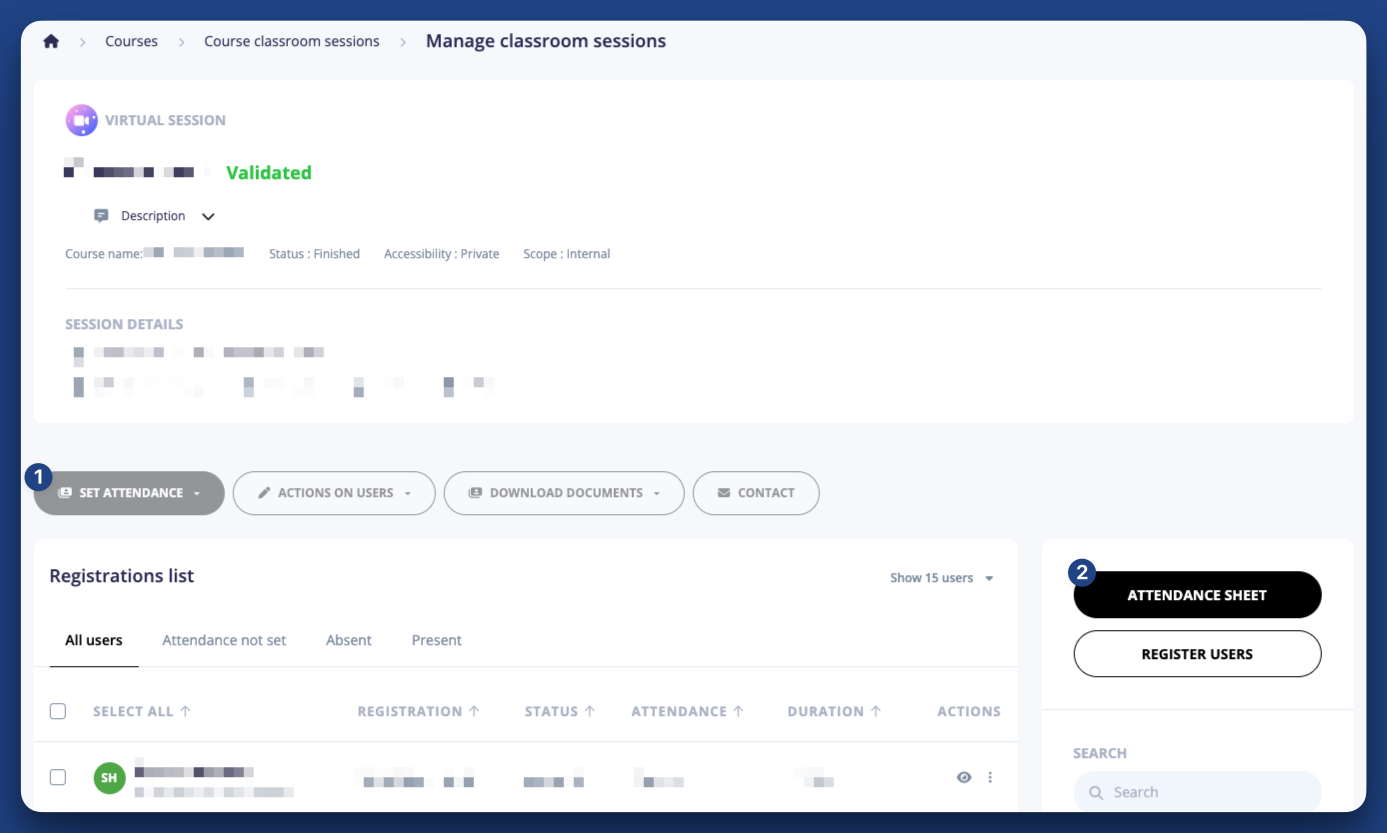Switch to the Absent tab
Viewport: 1387px width, 833px height.
(x=348, y=640)
